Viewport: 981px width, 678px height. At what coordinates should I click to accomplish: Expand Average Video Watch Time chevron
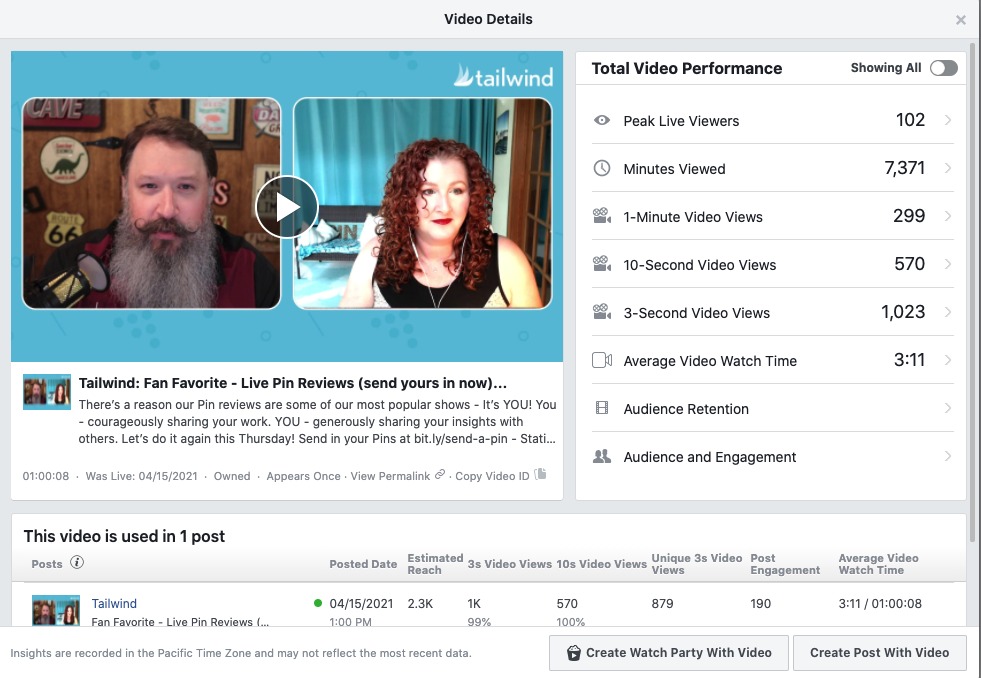[x=948, y=360]
